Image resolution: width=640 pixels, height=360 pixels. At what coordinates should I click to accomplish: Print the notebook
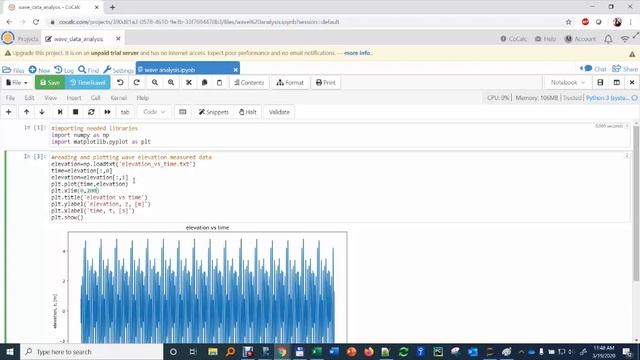click(x=325, y=82)
